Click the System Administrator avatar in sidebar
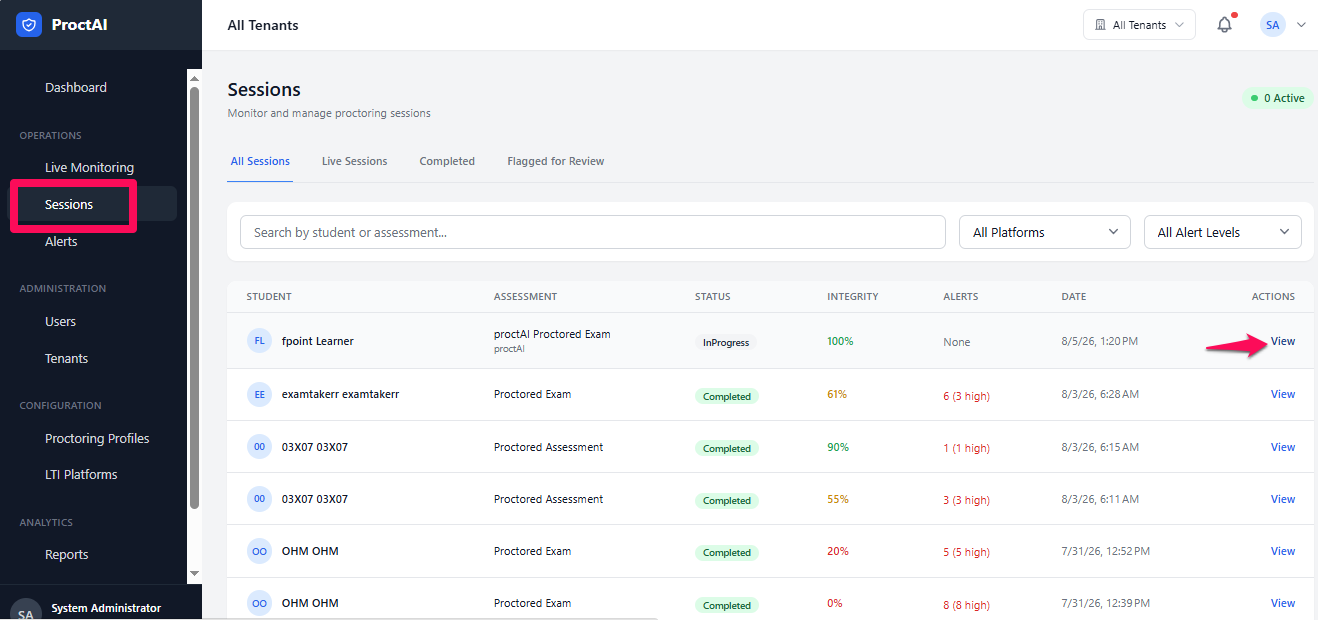 tap(24, 609)
